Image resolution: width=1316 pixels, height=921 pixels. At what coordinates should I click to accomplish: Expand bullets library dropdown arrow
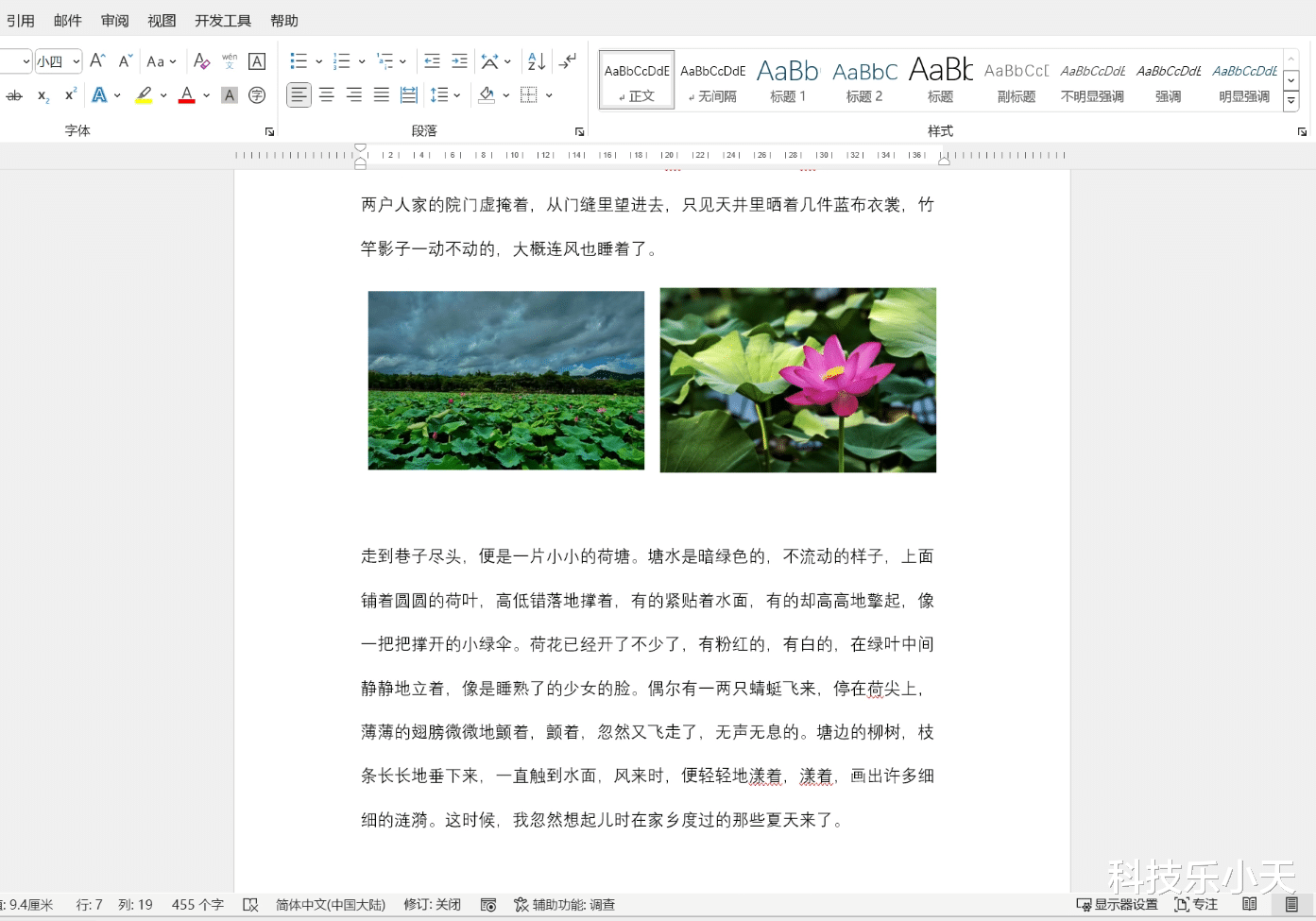pos(318,61)
